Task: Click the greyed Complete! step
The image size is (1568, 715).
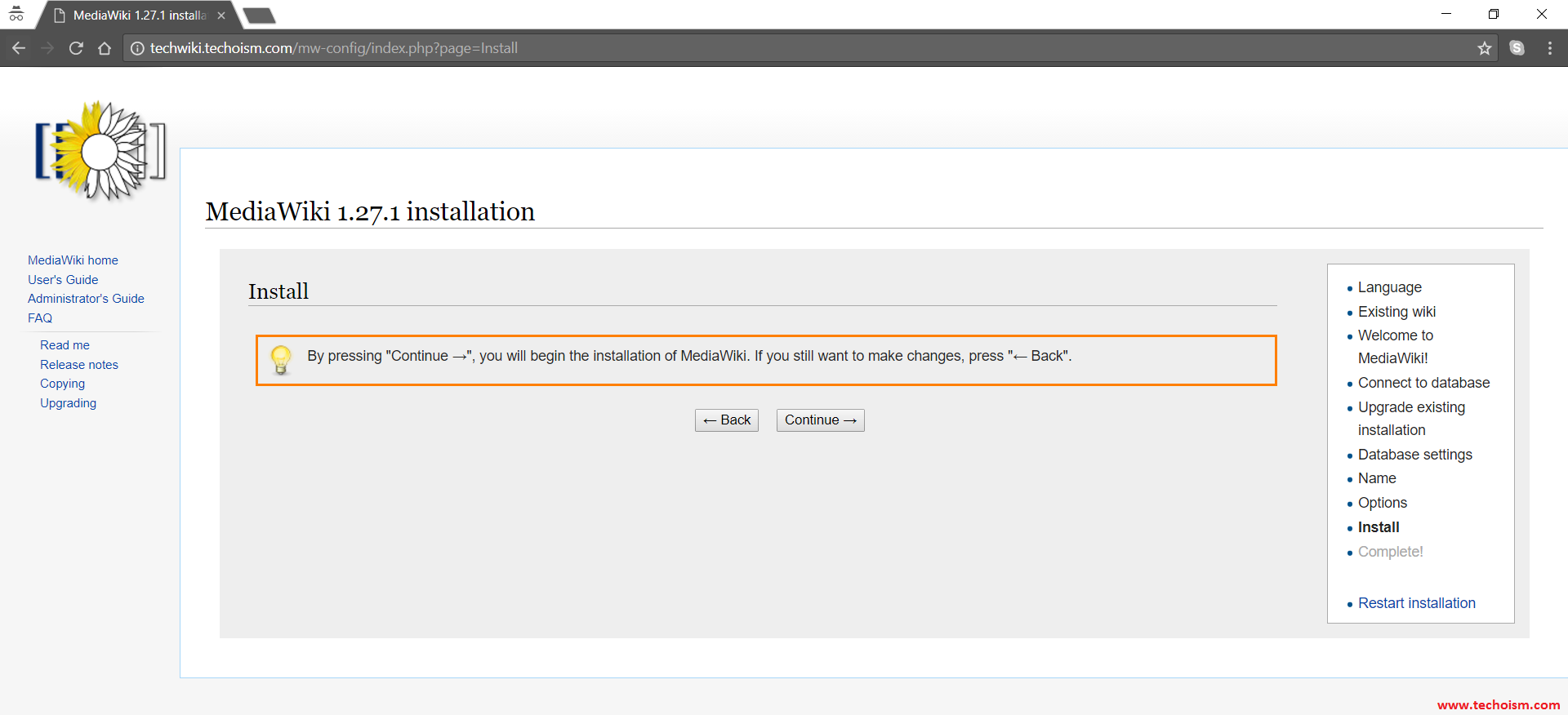Action: pyautogui.click(x=1390, y=552)
